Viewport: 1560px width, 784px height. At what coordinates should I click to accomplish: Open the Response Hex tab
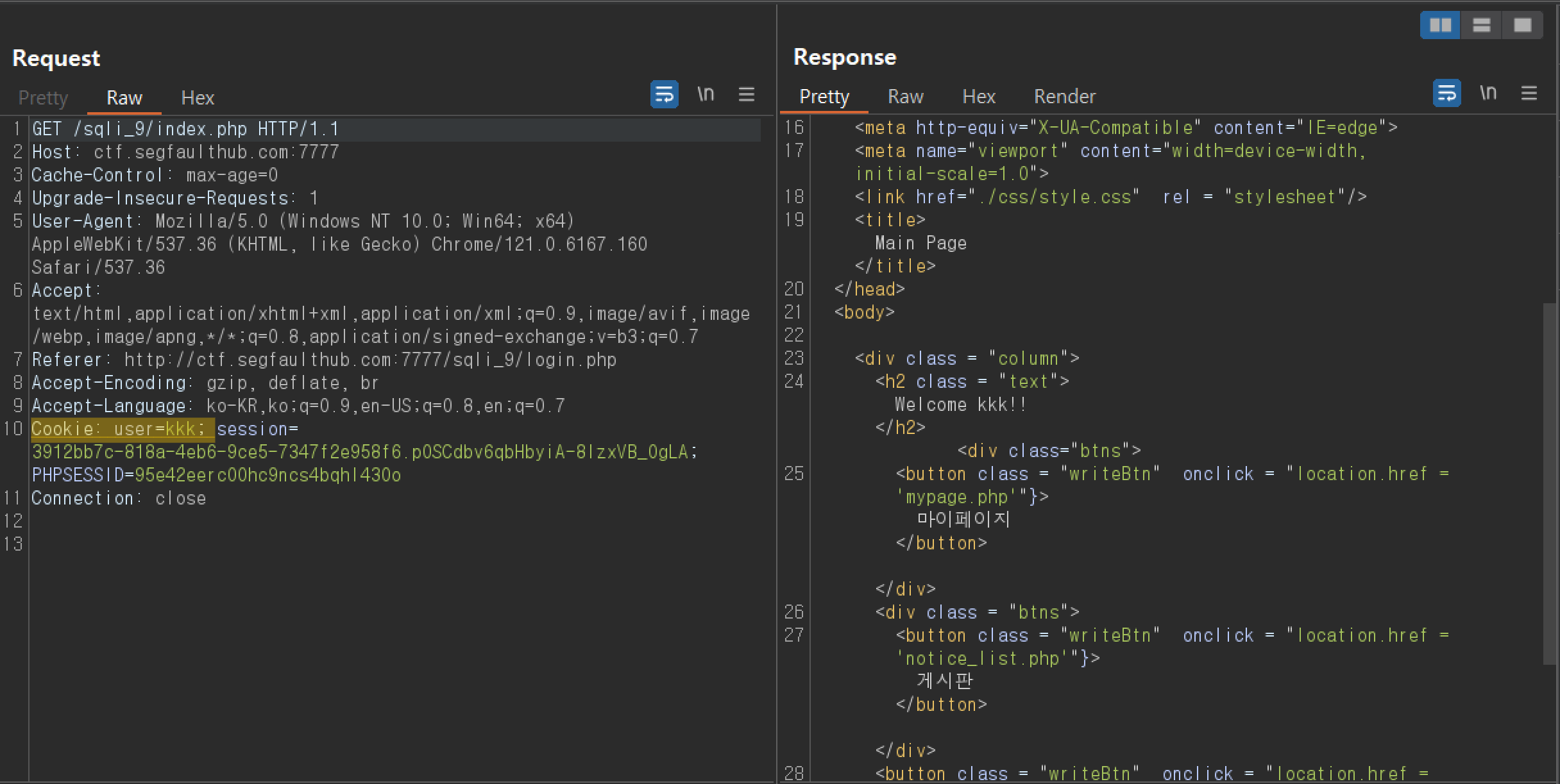pyautogui.click(x=979, y=96)
